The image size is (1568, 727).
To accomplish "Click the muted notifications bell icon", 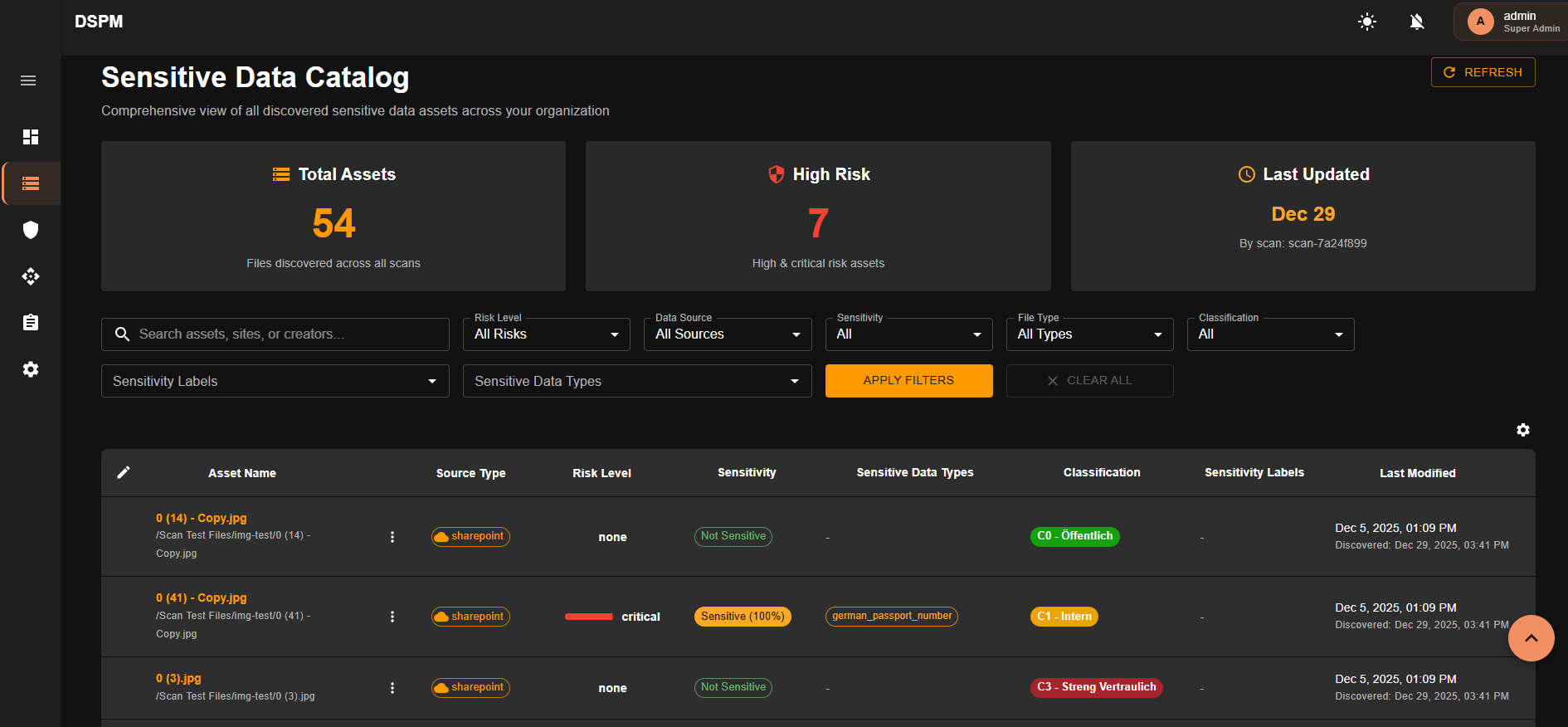I will tap(1417, 22).
